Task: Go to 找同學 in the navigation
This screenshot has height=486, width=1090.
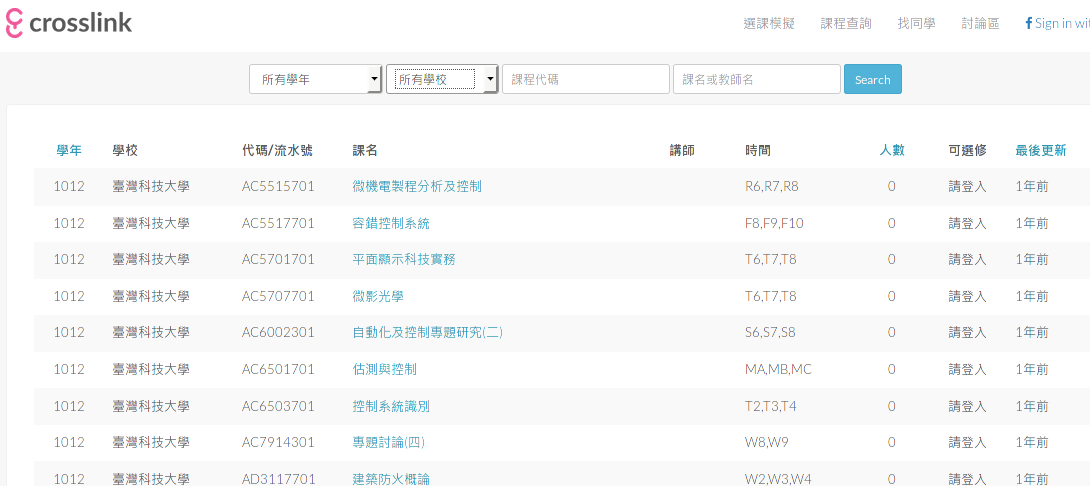Action: coord(916,24)
